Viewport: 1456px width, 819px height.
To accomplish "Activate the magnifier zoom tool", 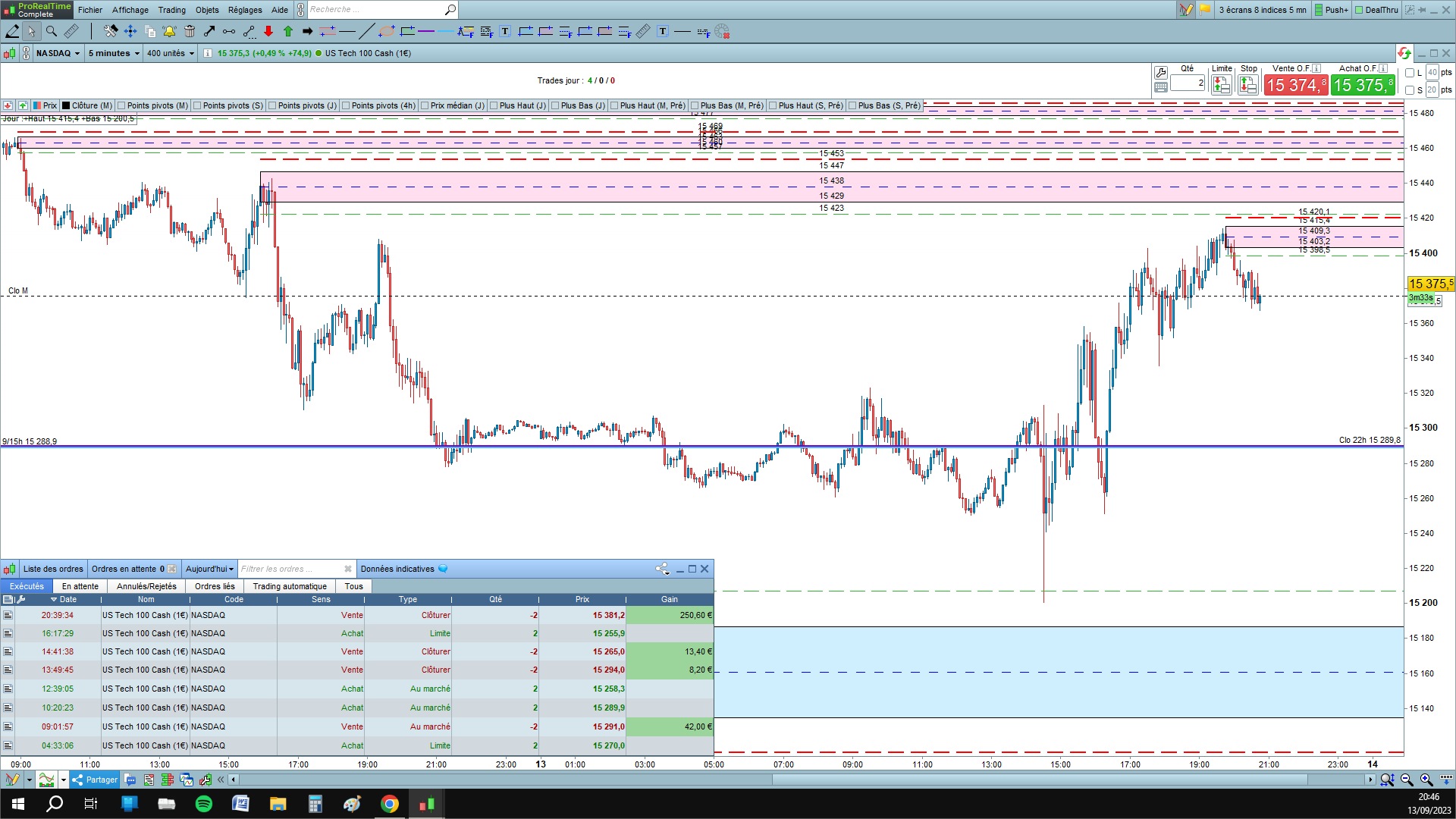I will 51,31.
